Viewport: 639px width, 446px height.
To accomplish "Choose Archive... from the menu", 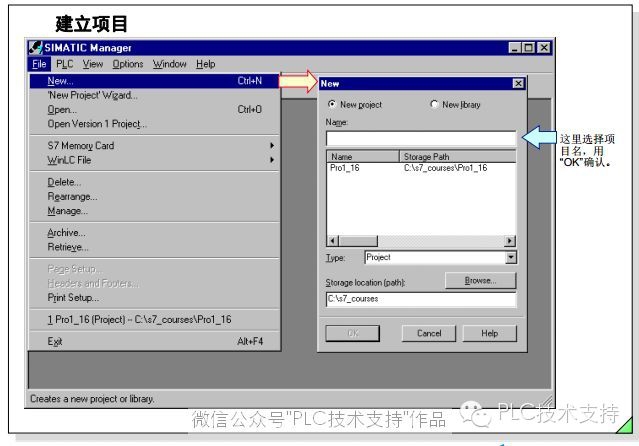I will click(x=154, y=232).
